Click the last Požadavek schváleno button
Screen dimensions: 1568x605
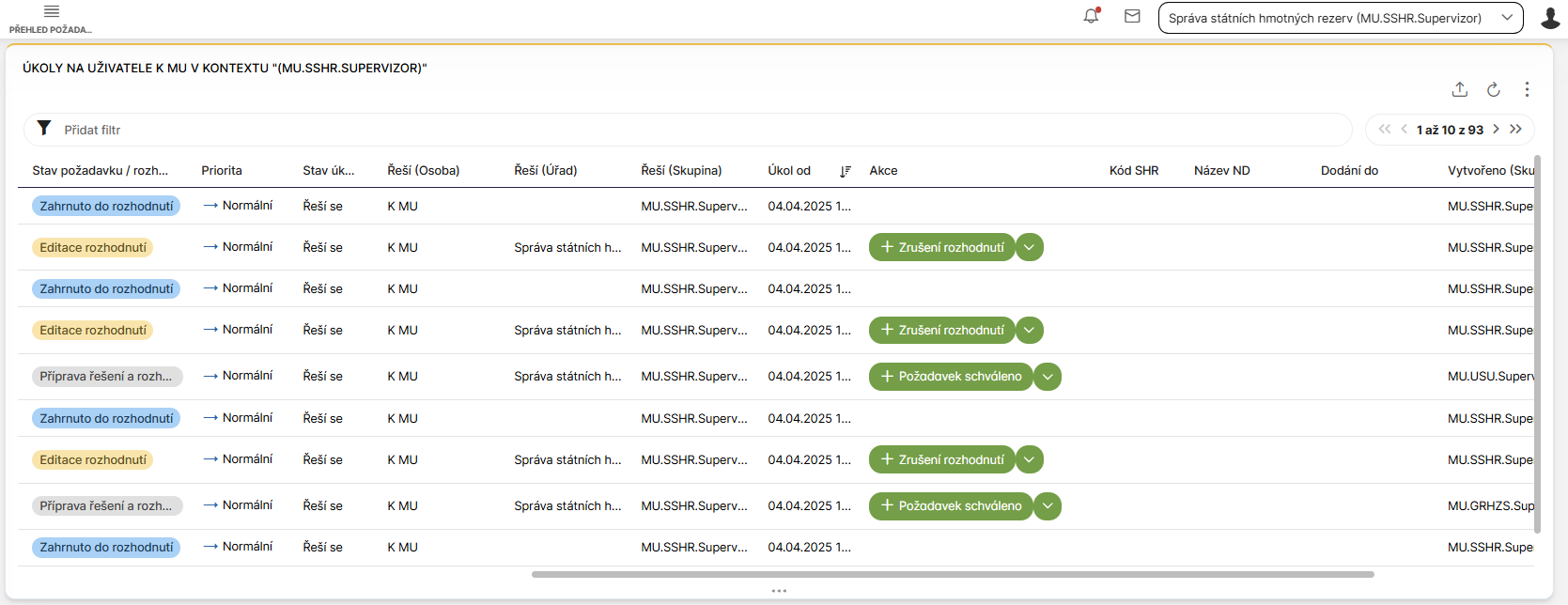tap(951, 506)
